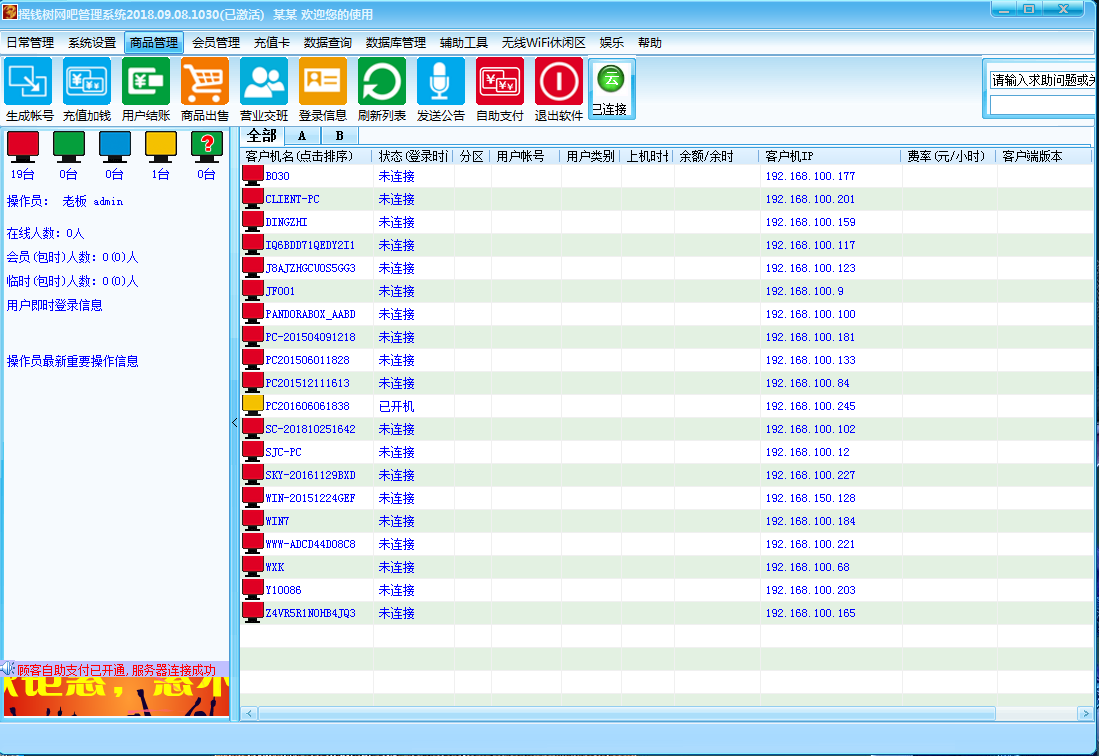Click the 生成帐号 toolbar icon

(x=29, y=82)
